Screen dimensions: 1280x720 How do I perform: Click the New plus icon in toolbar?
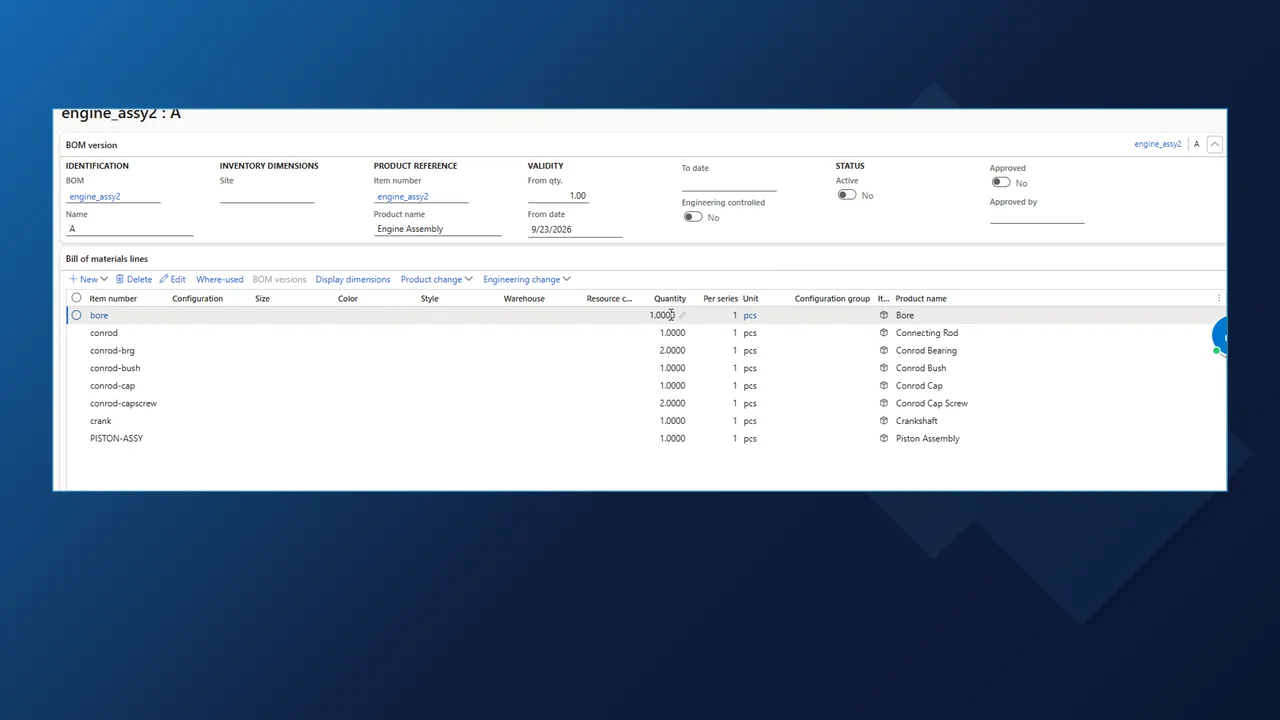tap(73, 279)
